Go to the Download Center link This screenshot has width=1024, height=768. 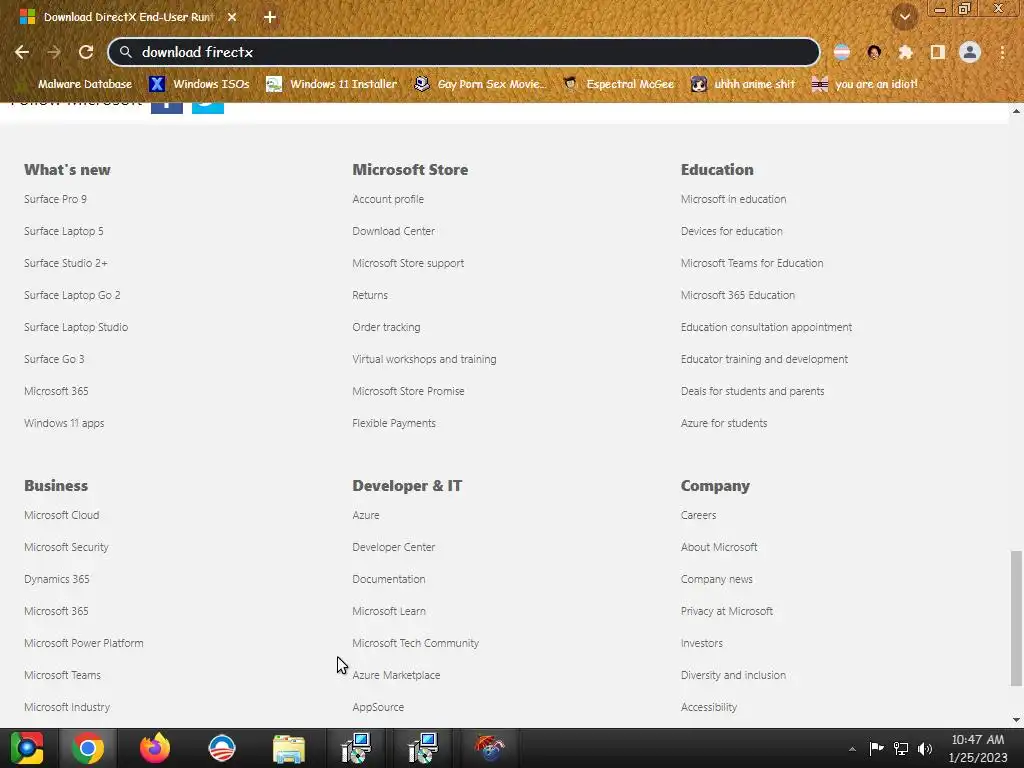coord(394,231)
